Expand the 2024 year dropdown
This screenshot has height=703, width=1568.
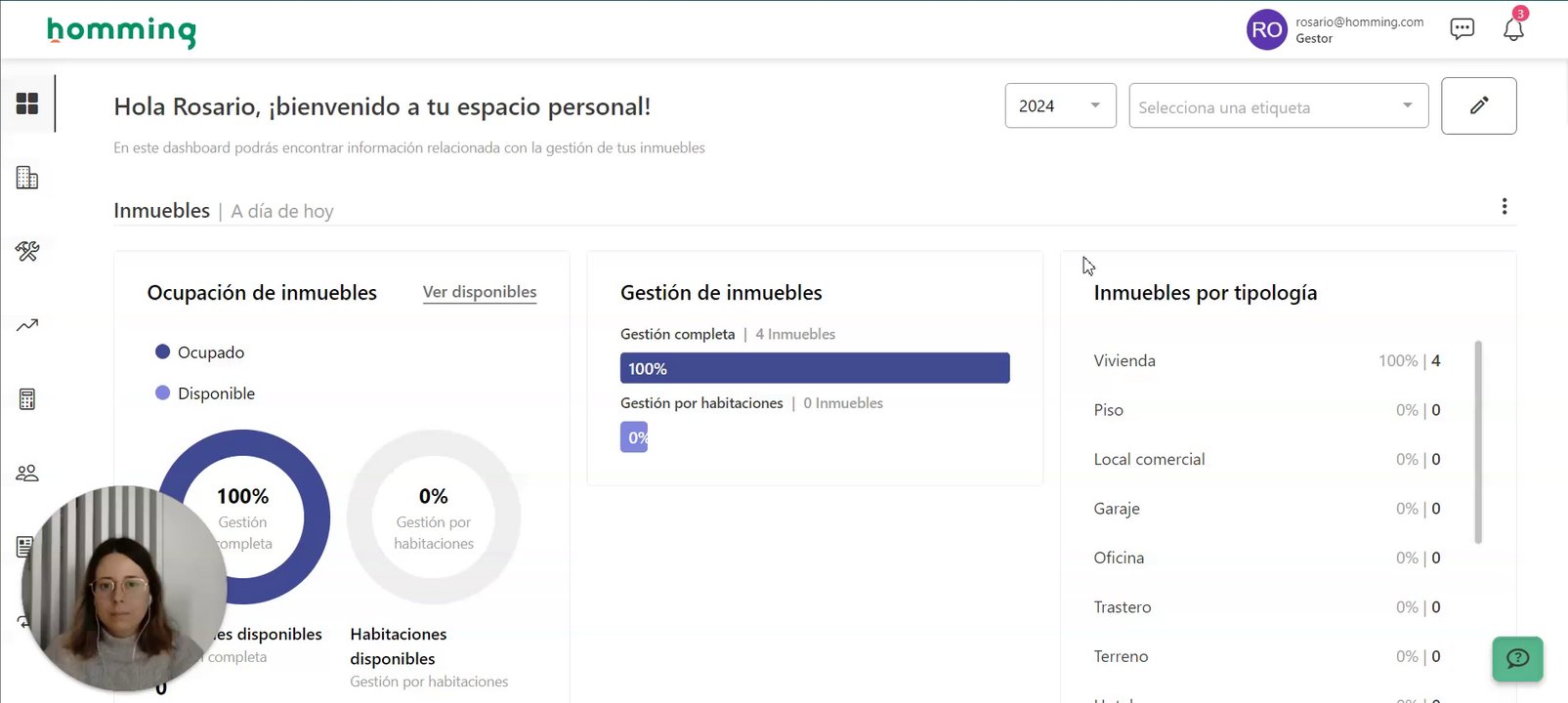coord(1060,106)
